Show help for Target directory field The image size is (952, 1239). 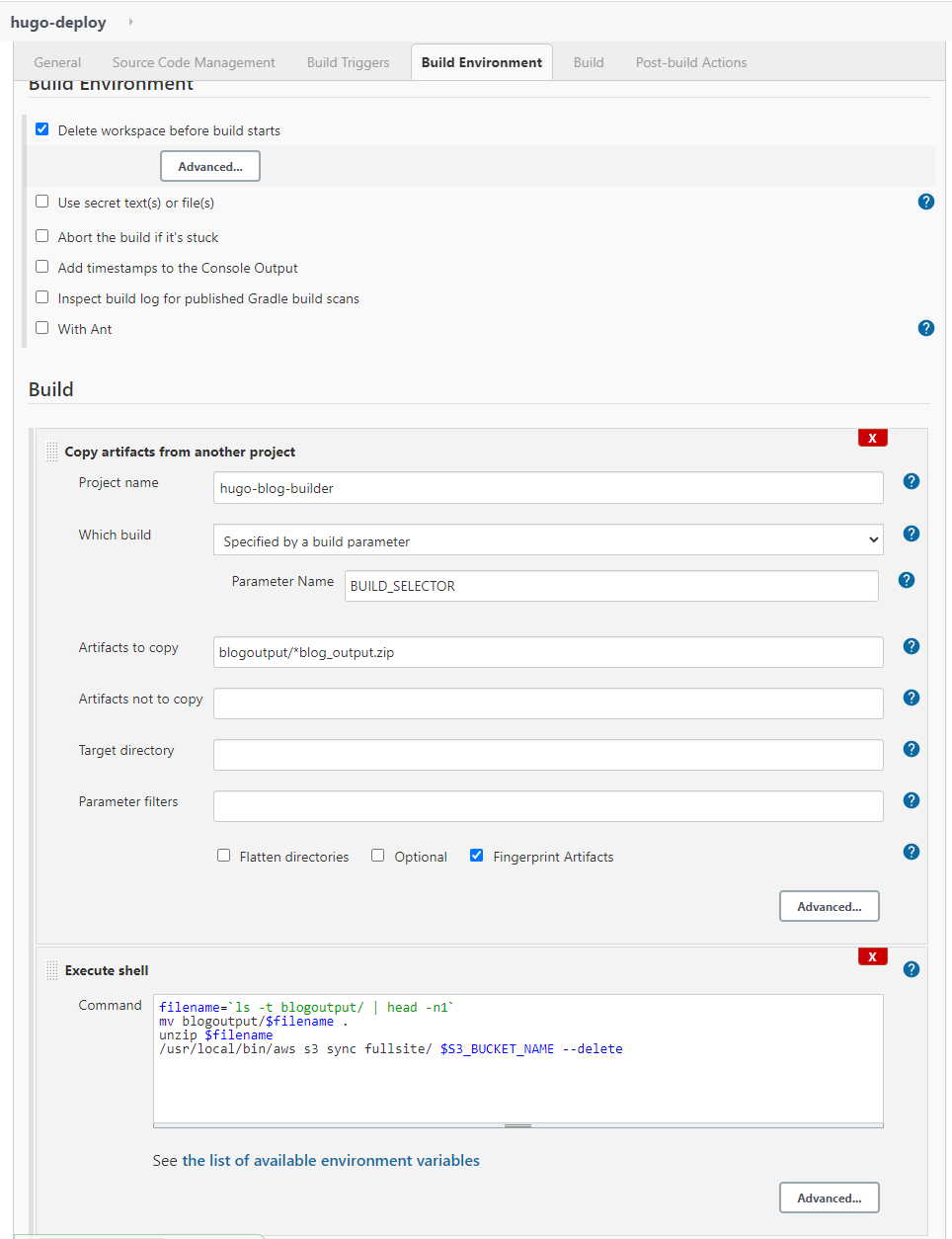coord(912,749)
